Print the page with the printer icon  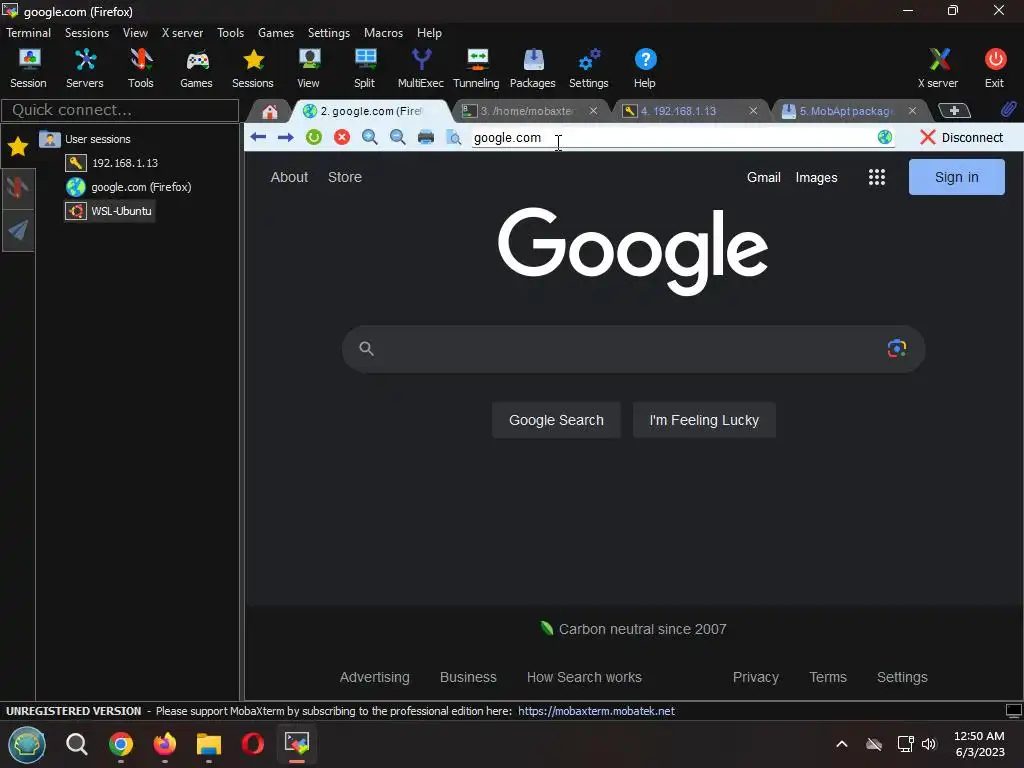click(426, 137)
